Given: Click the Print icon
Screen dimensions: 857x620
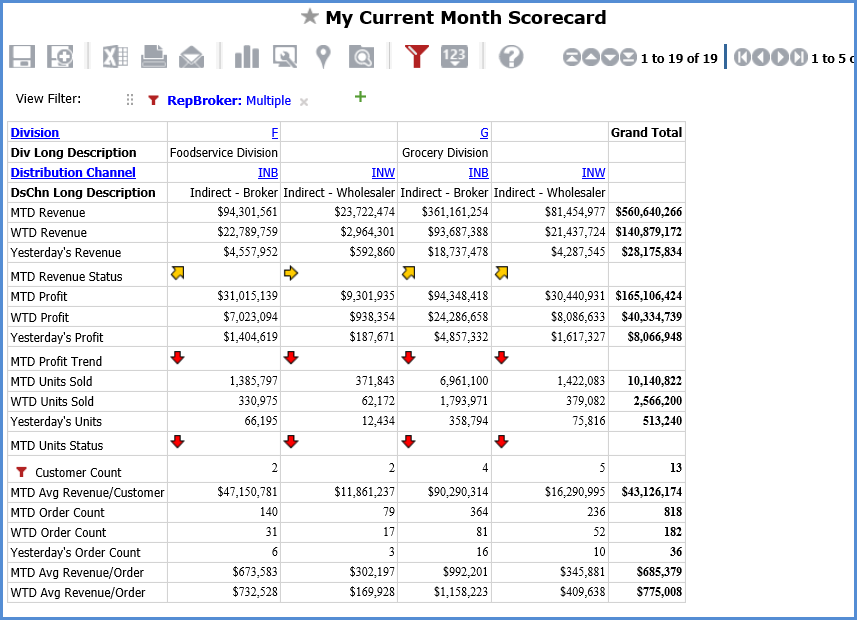Looking at the screenshot, I should [153, 57].
